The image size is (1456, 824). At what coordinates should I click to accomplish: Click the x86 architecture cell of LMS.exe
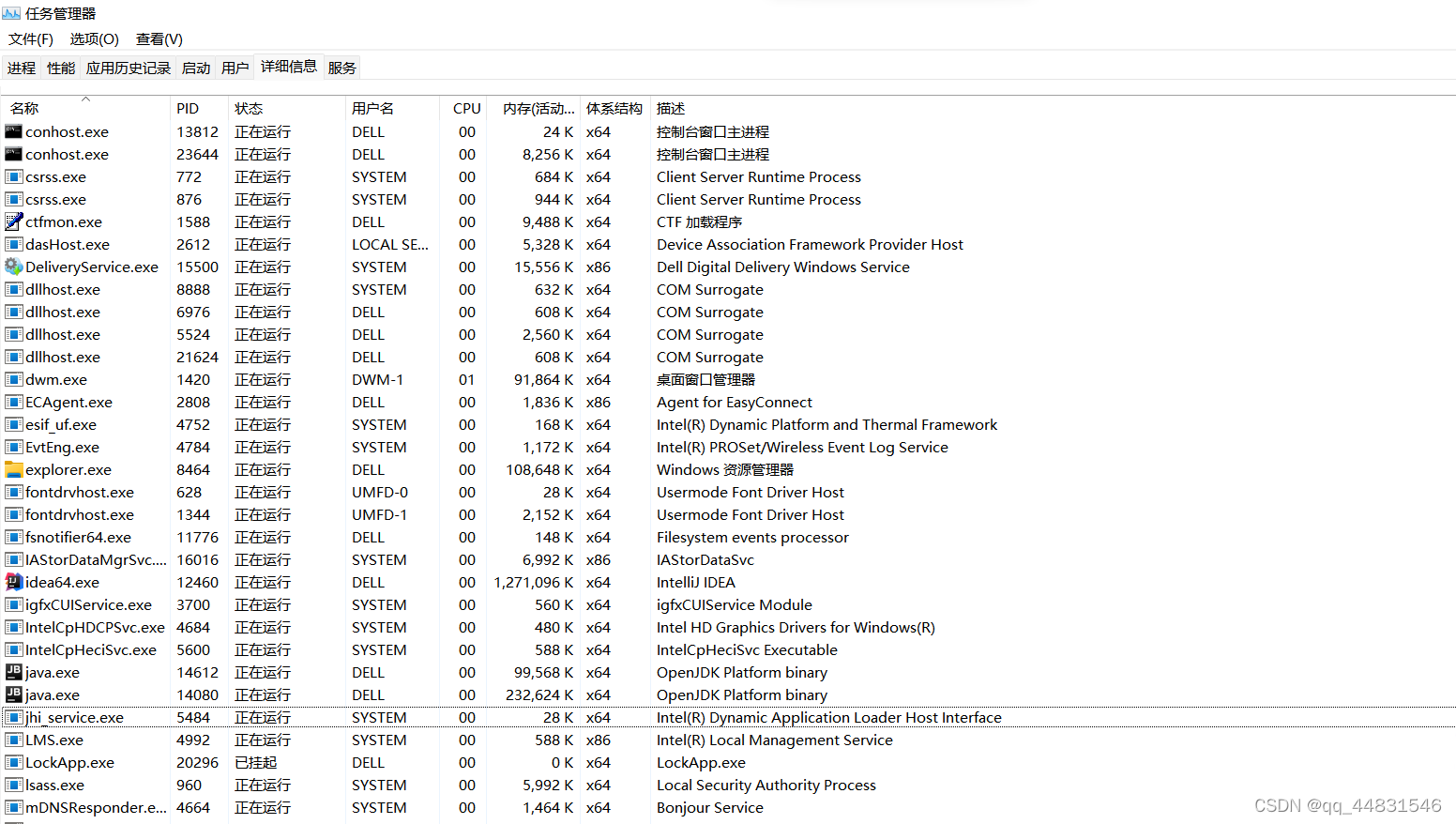pos(599,740)
